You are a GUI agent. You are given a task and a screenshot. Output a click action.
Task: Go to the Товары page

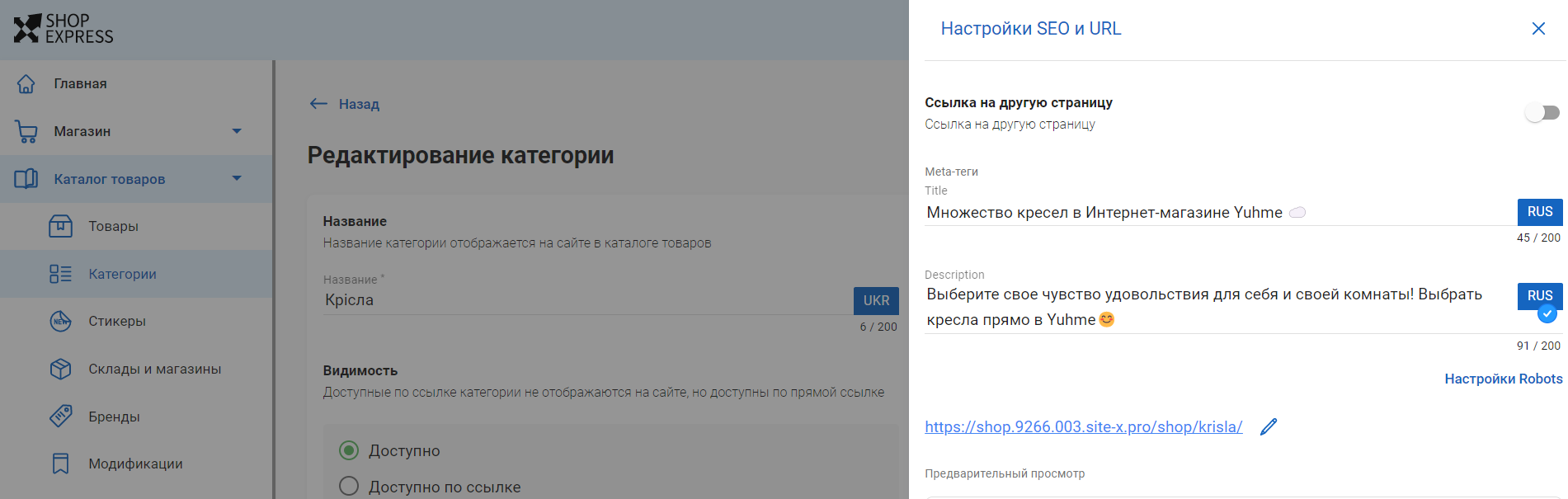click(136, 226)
